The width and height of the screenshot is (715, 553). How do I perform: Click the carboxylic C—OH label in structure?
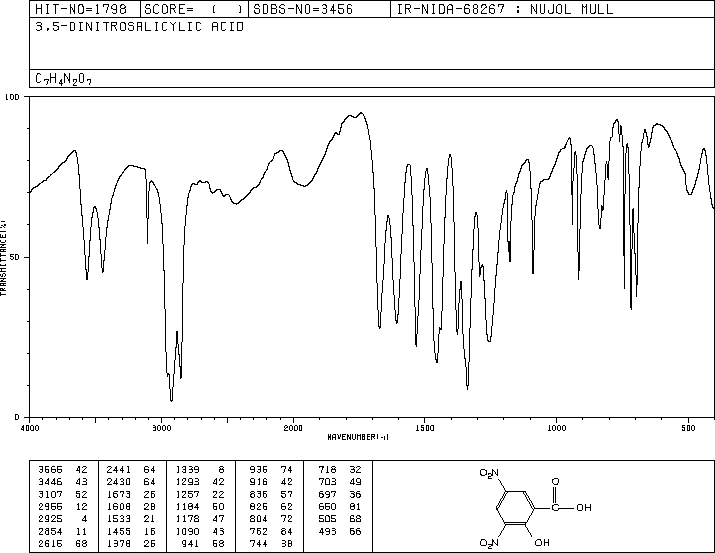(571, 507)
